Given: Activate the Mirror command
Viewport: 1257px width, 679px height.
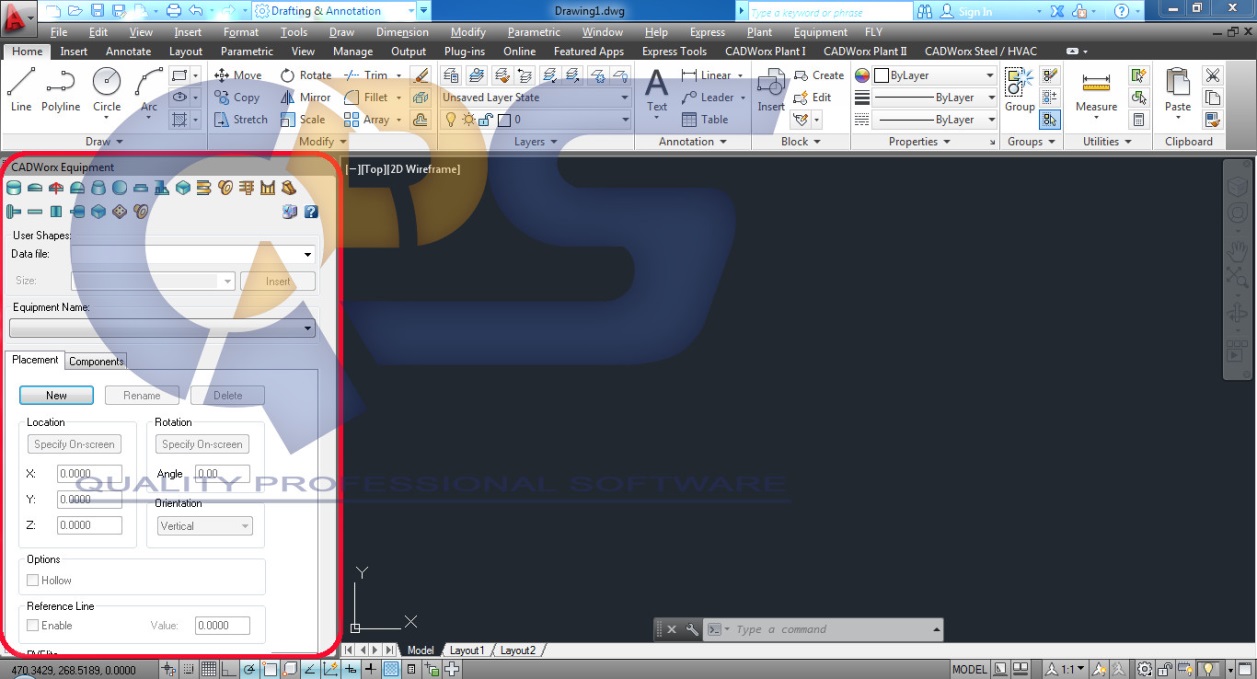Looking at the screenshot, I should [x=305, y=97].
